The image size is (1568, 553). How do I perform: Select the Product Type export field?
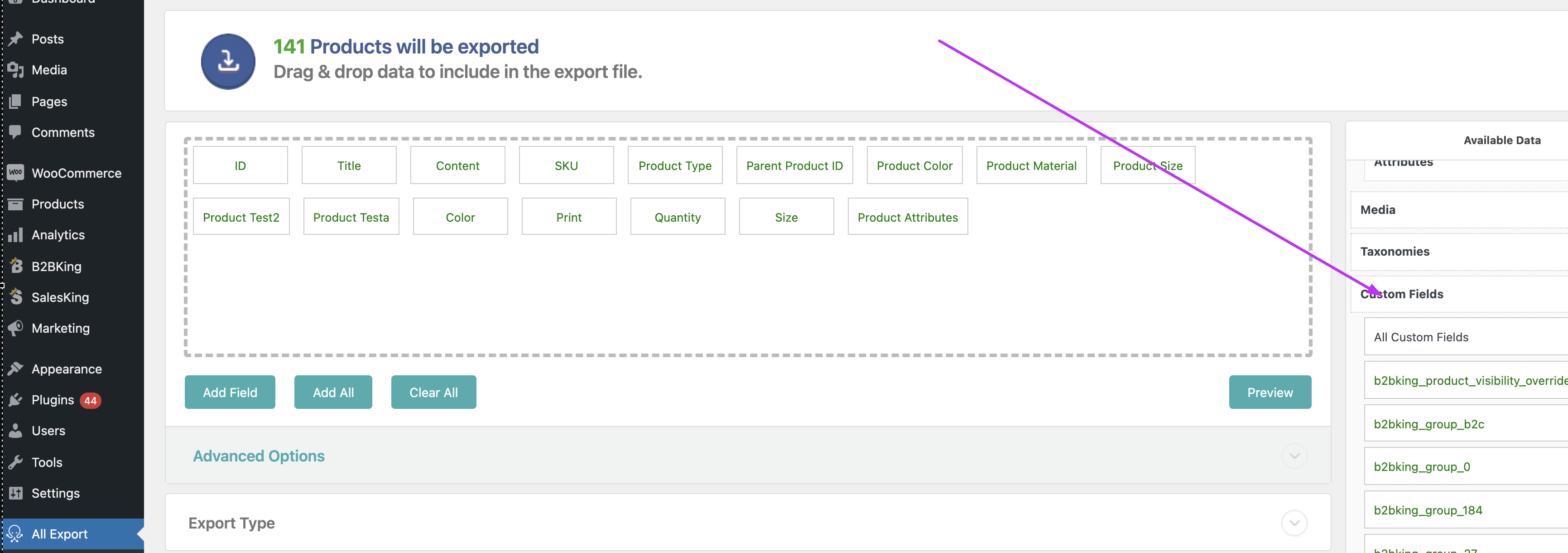click(x=675, y=165)
